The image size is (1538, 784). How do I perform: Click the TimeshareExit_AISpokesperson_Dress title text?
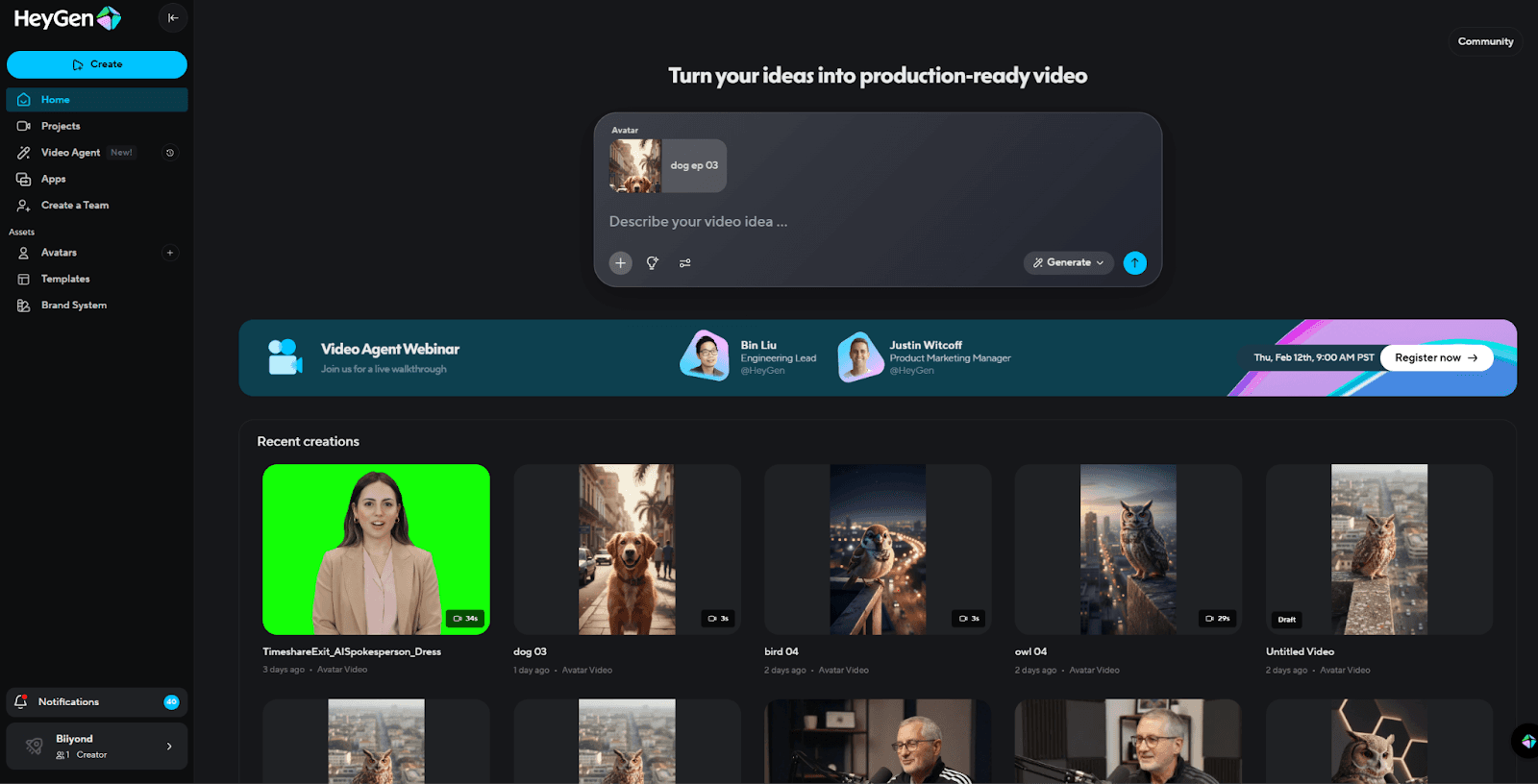click(352, 652)
